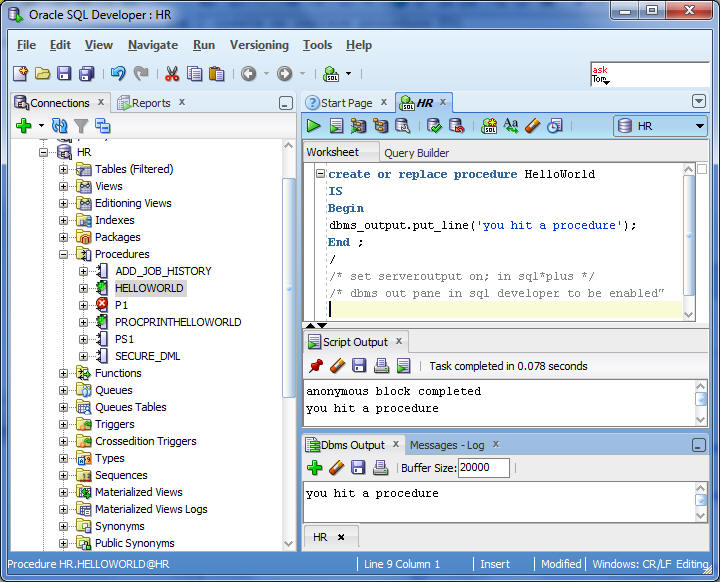Close the HR tab in Dbms Output
This screenshot has height=582, width=720.
pyautogui.click(x=341, y=537)
